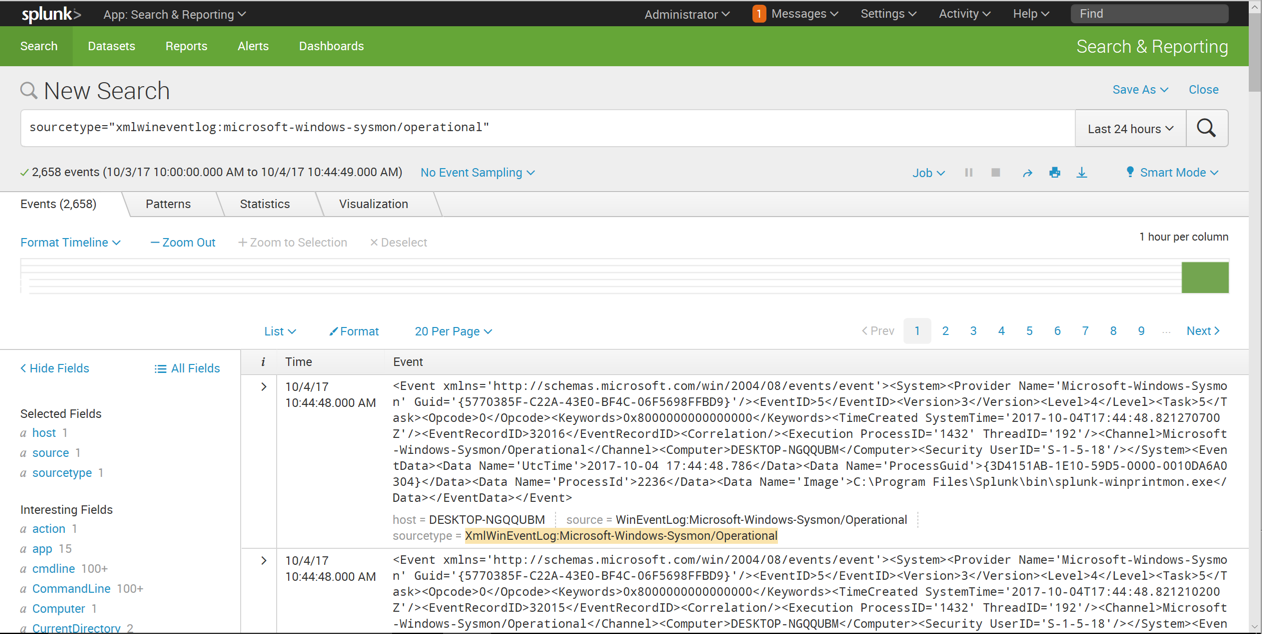Print the search results

(1054, 172)
